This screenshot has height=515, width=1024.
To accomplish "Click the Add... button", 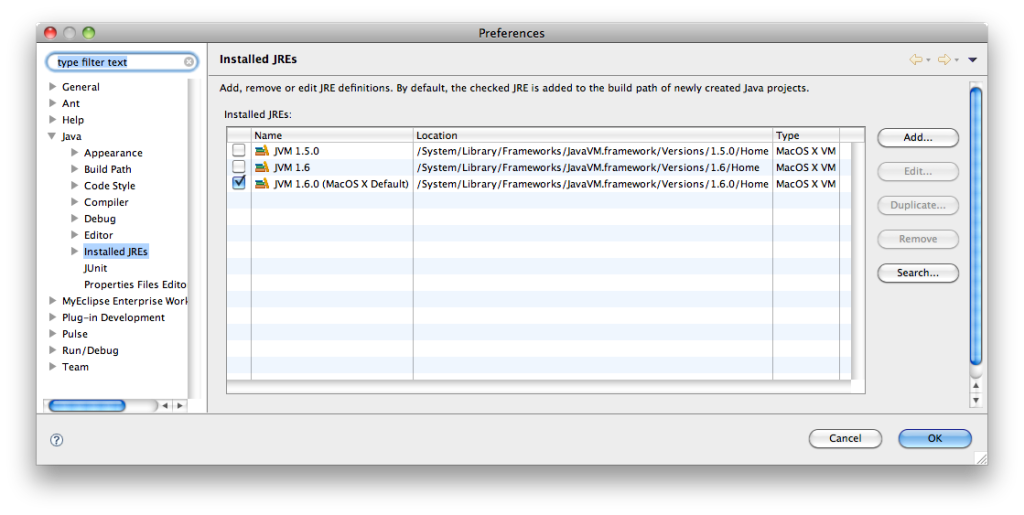I will (918, 138).
